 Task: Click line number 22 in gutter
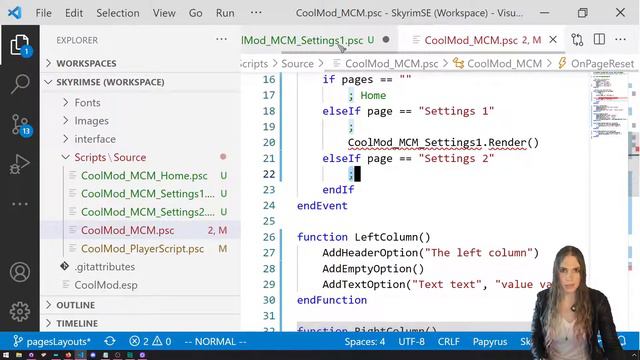[269, 174]
